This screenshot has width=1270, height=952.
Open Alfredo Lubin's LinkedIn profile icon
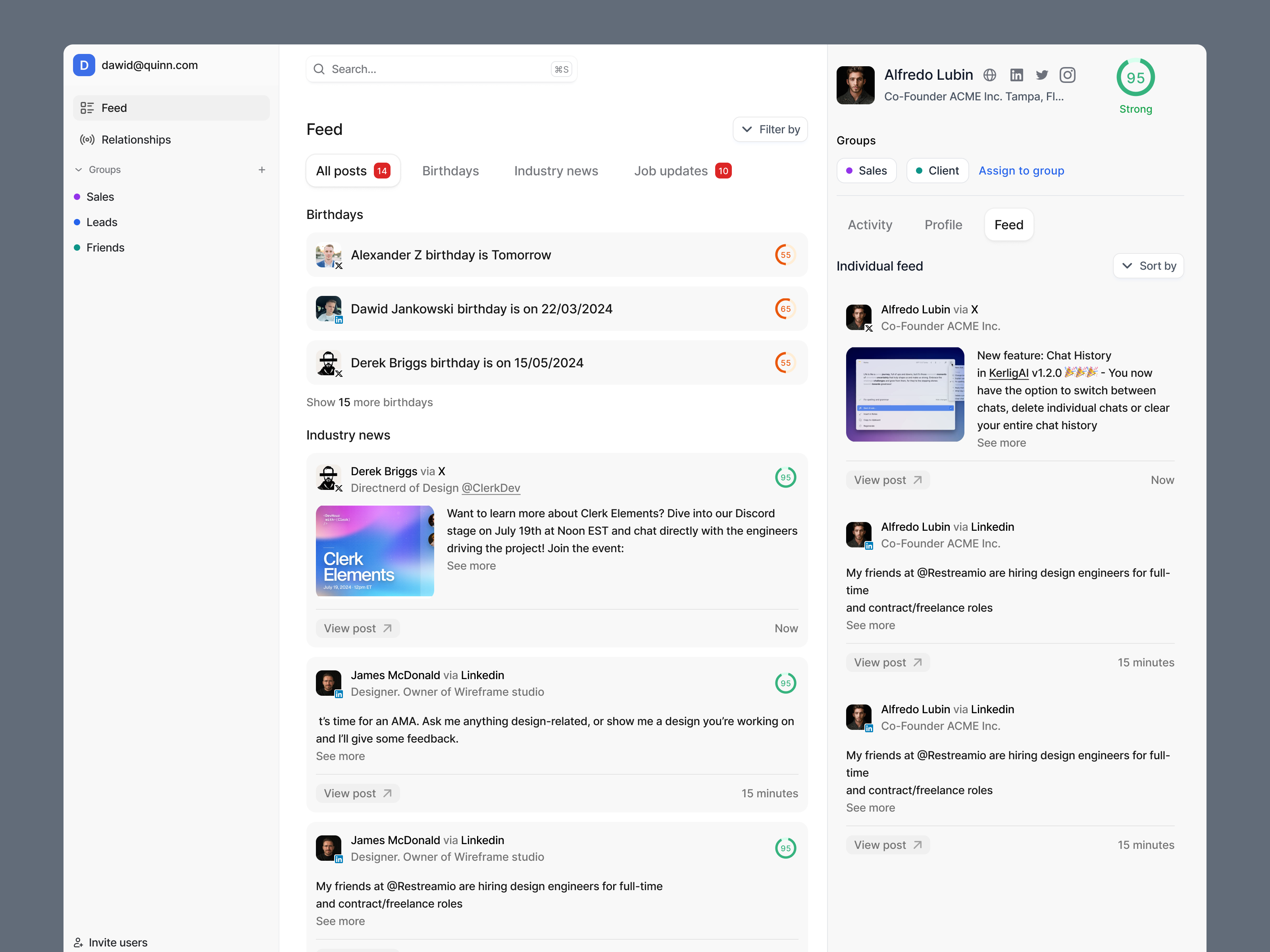click(1016, 75)
